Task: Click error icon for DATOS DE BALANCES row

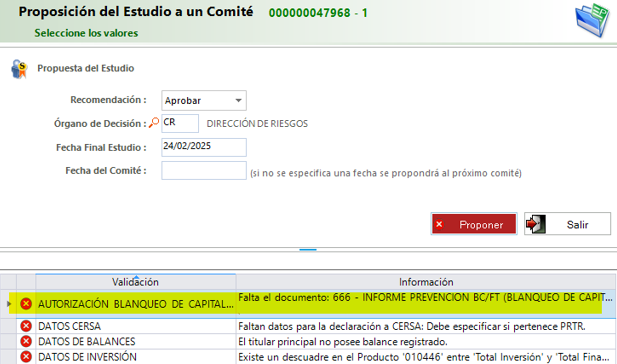Action: click(26, 341)
